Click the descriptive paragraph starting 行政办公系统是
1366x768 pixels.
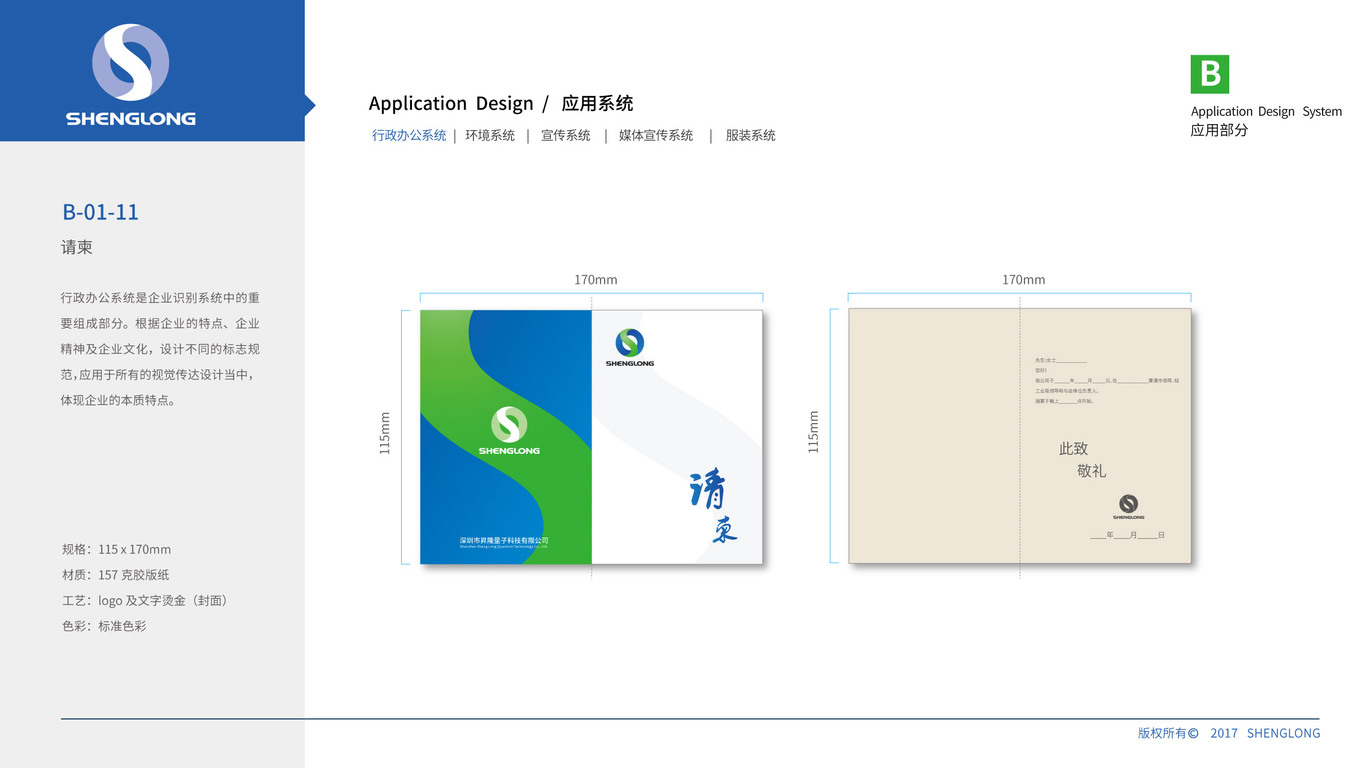pyautogui.click(x=160, y=349)
